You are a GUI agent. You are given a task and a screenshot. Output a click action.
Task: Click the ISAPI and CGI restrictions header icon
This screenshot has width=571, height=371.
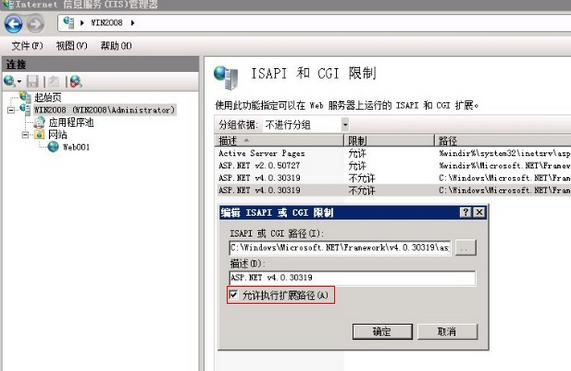226,78
